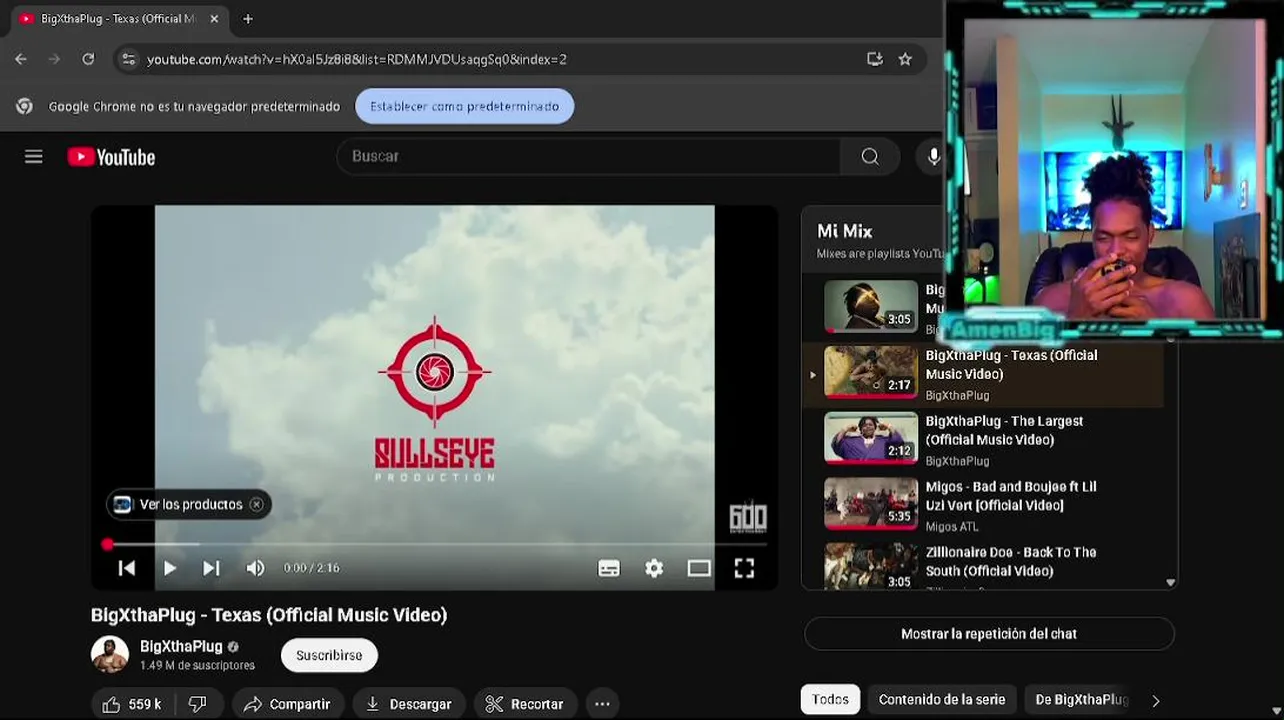Open the first Mi Mix video thumbnail (3:05)
Image resolution: width=1284 pixels, height=720 pixels.
pos(870,306)
